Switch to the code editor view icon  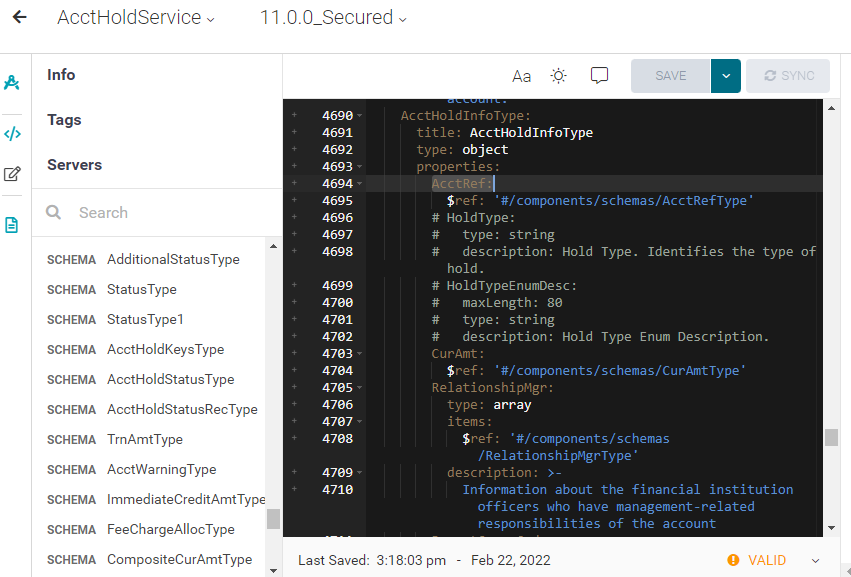[x=12, y=134]
